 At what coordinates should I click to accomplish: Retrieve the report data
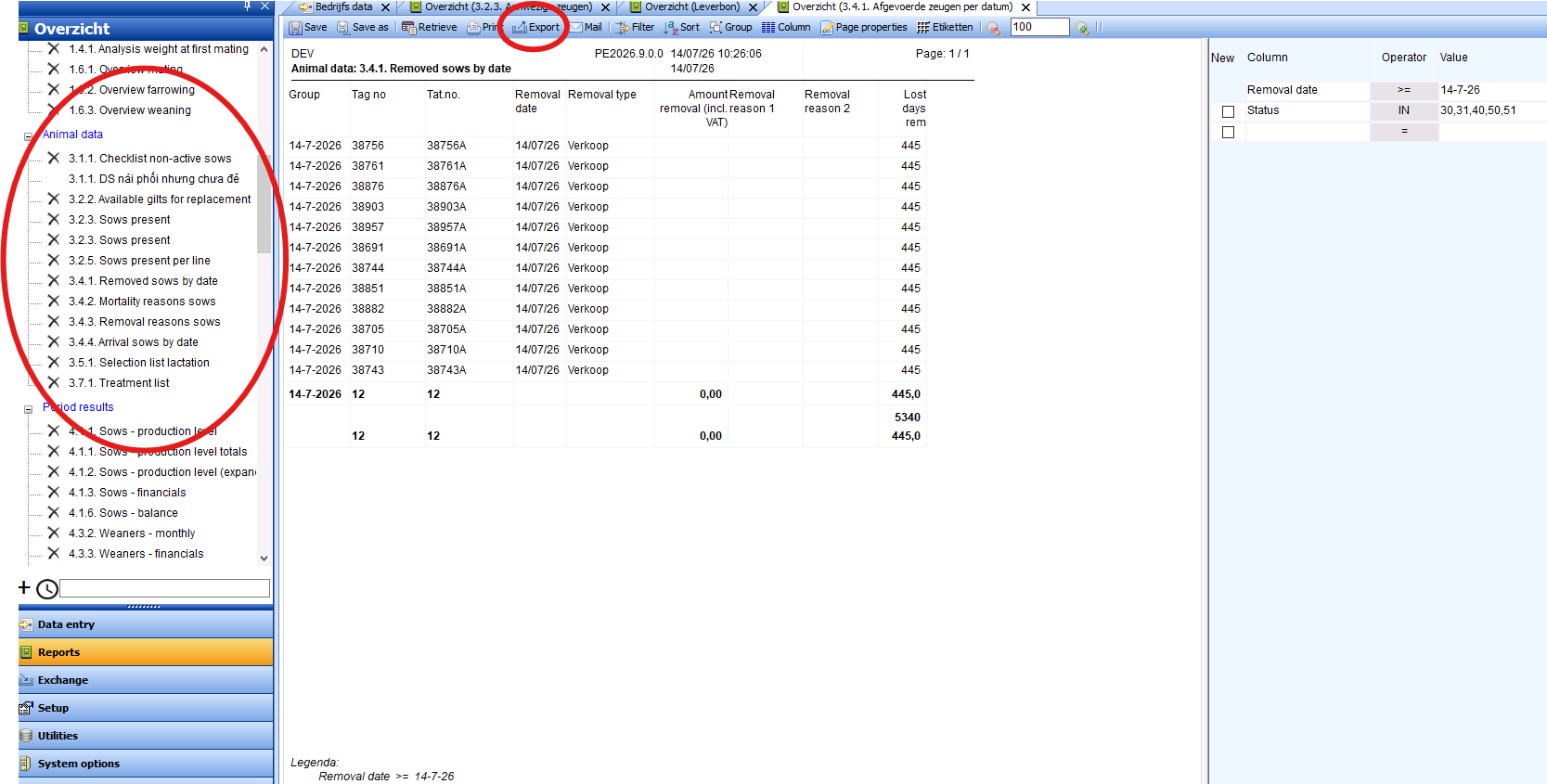pyautogui.click(x=429, y=28)
